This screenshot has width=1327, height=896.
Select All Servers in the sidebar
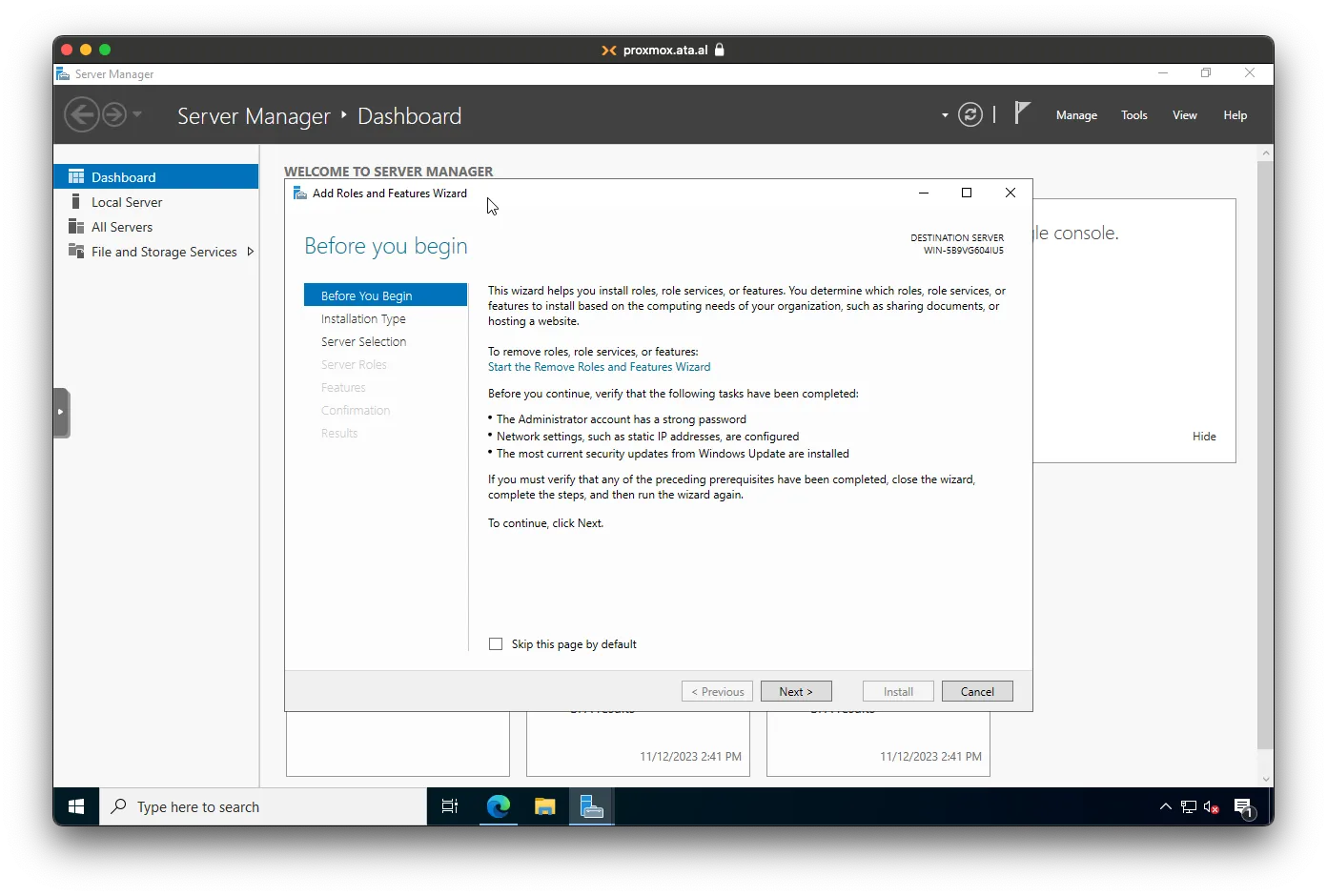(x=156, y=227)
